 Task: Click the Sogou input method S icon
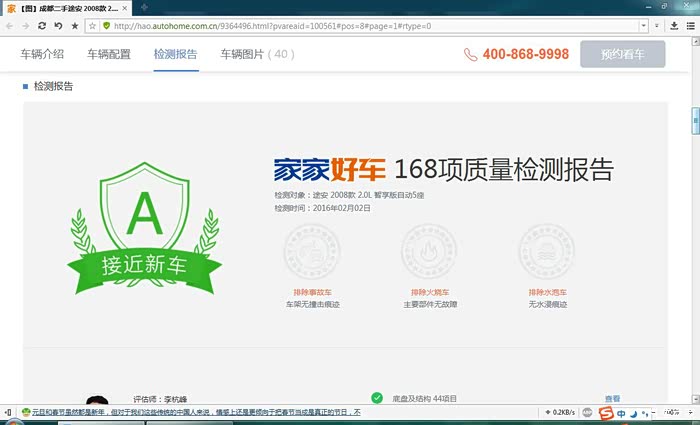[606, 413]
